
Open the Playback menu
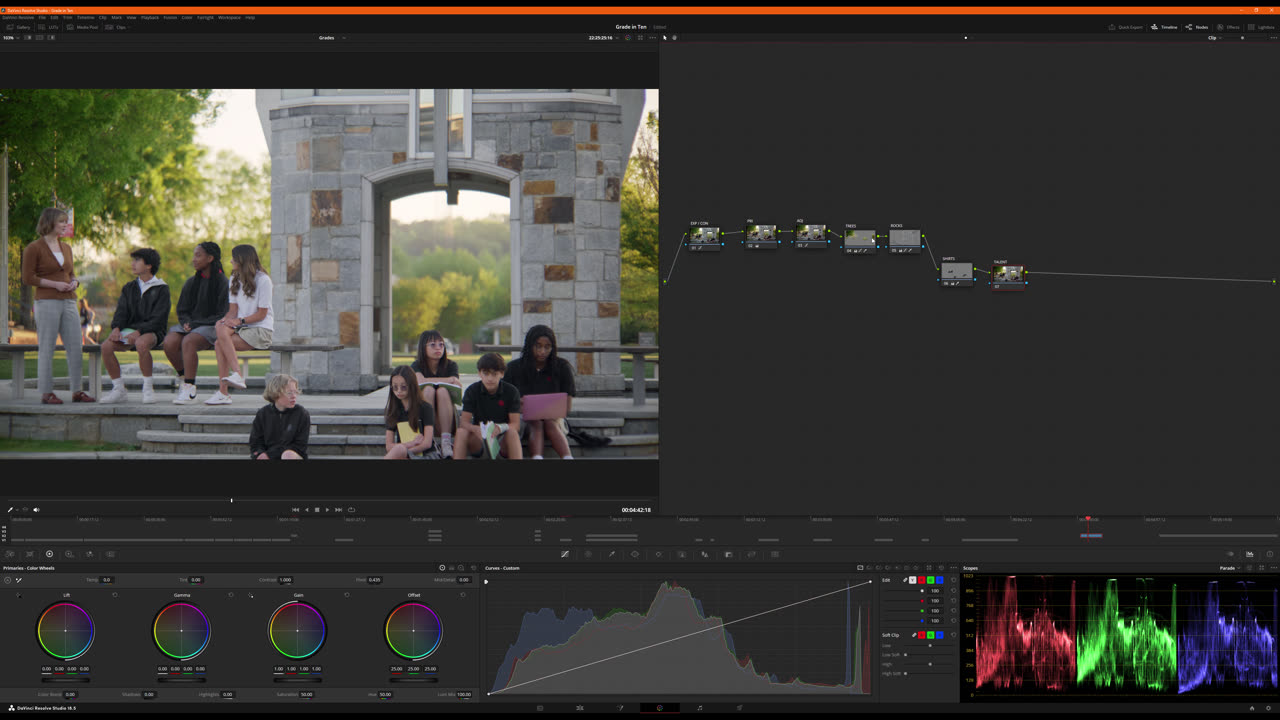150,17
